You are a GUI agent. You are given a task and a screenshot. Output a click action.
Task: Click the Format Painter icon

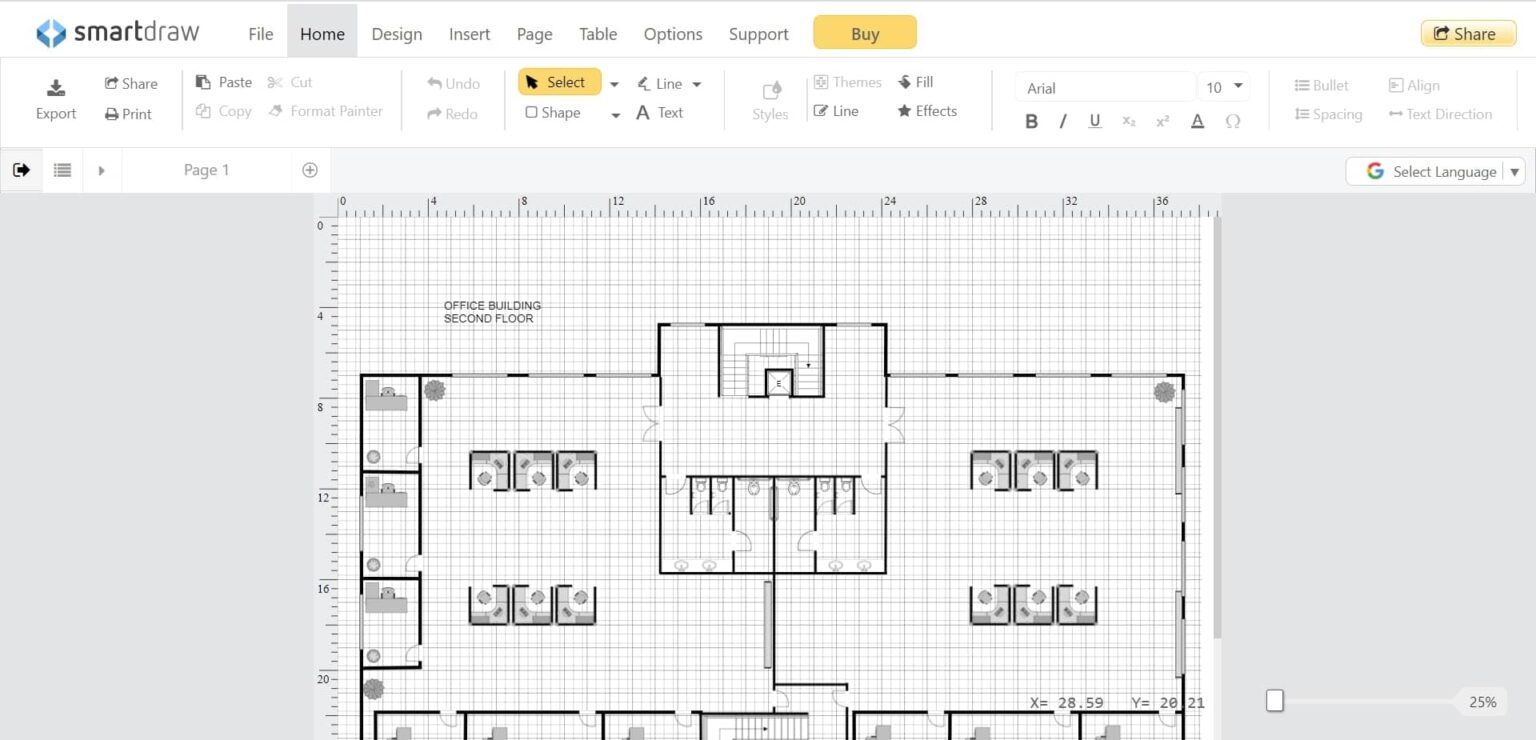click(x=325, y=111)
